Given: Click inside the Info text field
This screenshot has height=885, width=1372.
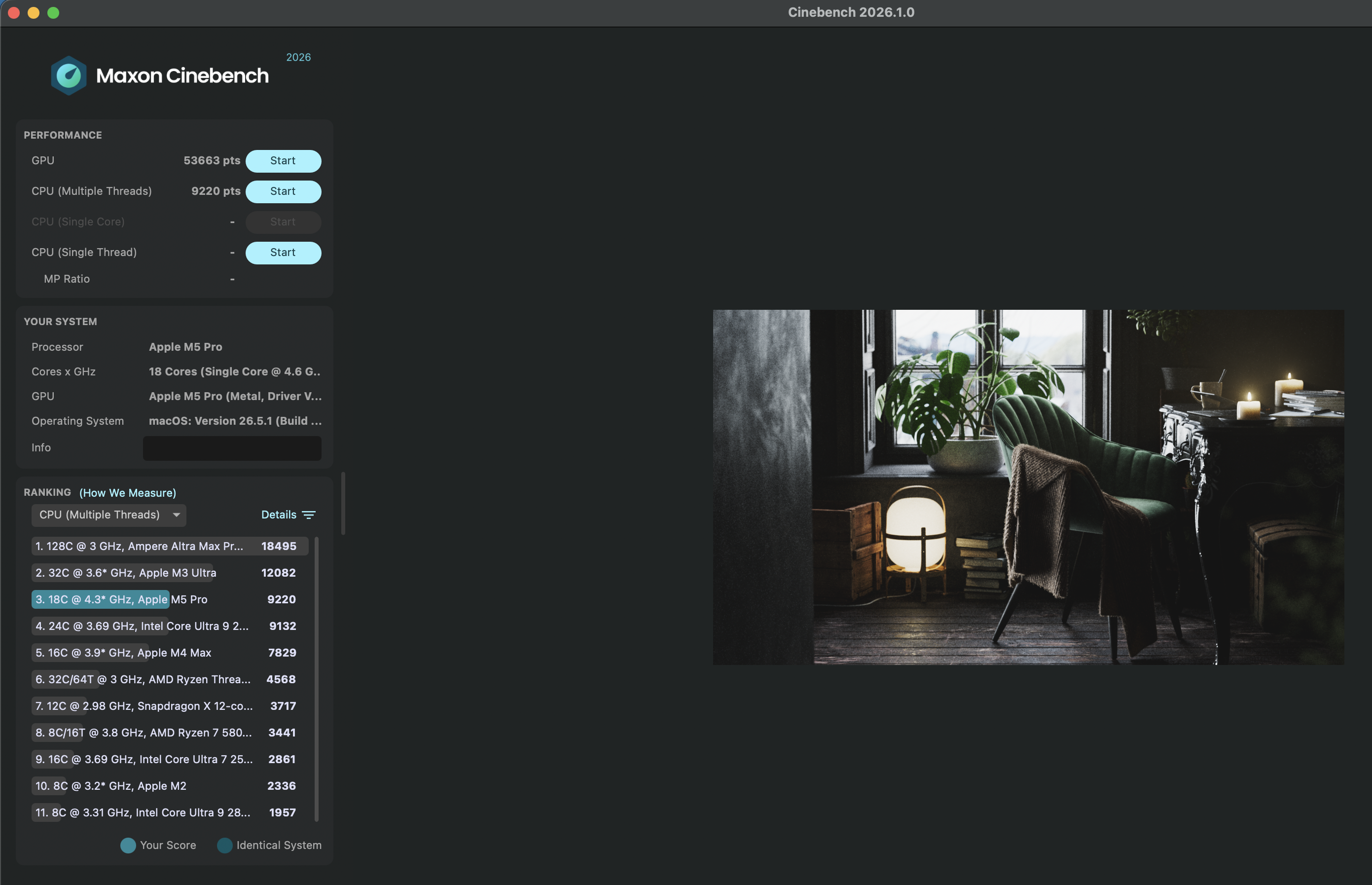Looking at the screenshot, I should pyautogui.click(x=232, y=448).
